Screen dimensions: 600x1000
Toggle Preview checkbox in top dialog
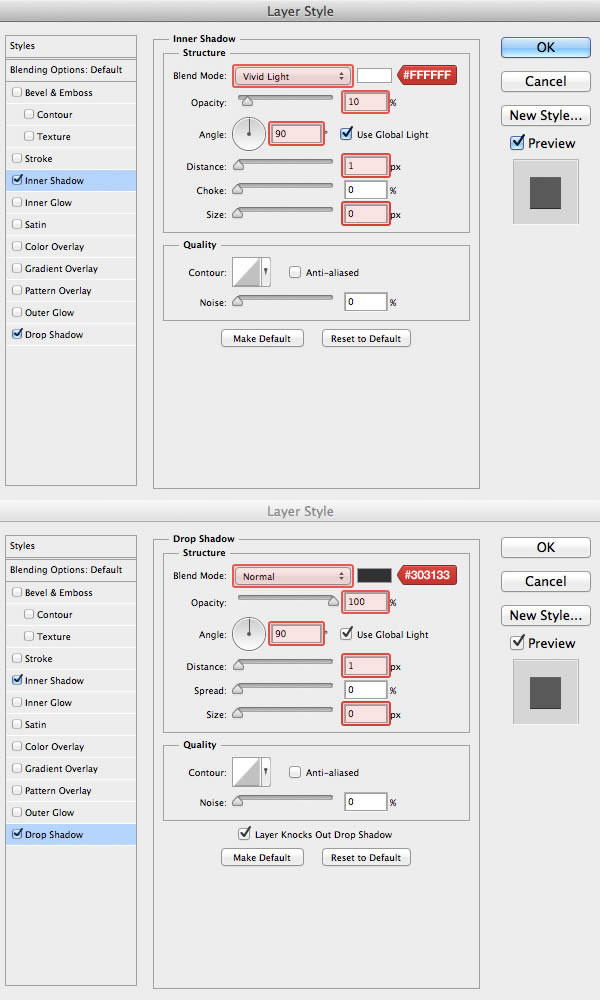518,143
